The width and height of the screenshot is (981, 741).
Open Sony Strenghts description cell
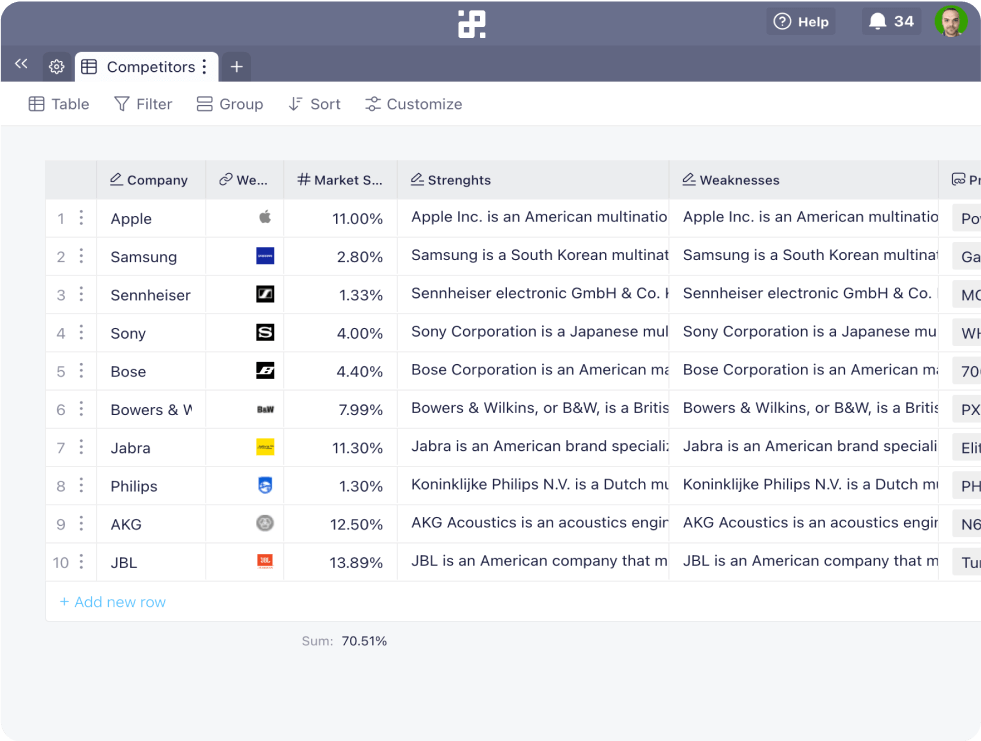pyautogui.click(x=533, y=333)
